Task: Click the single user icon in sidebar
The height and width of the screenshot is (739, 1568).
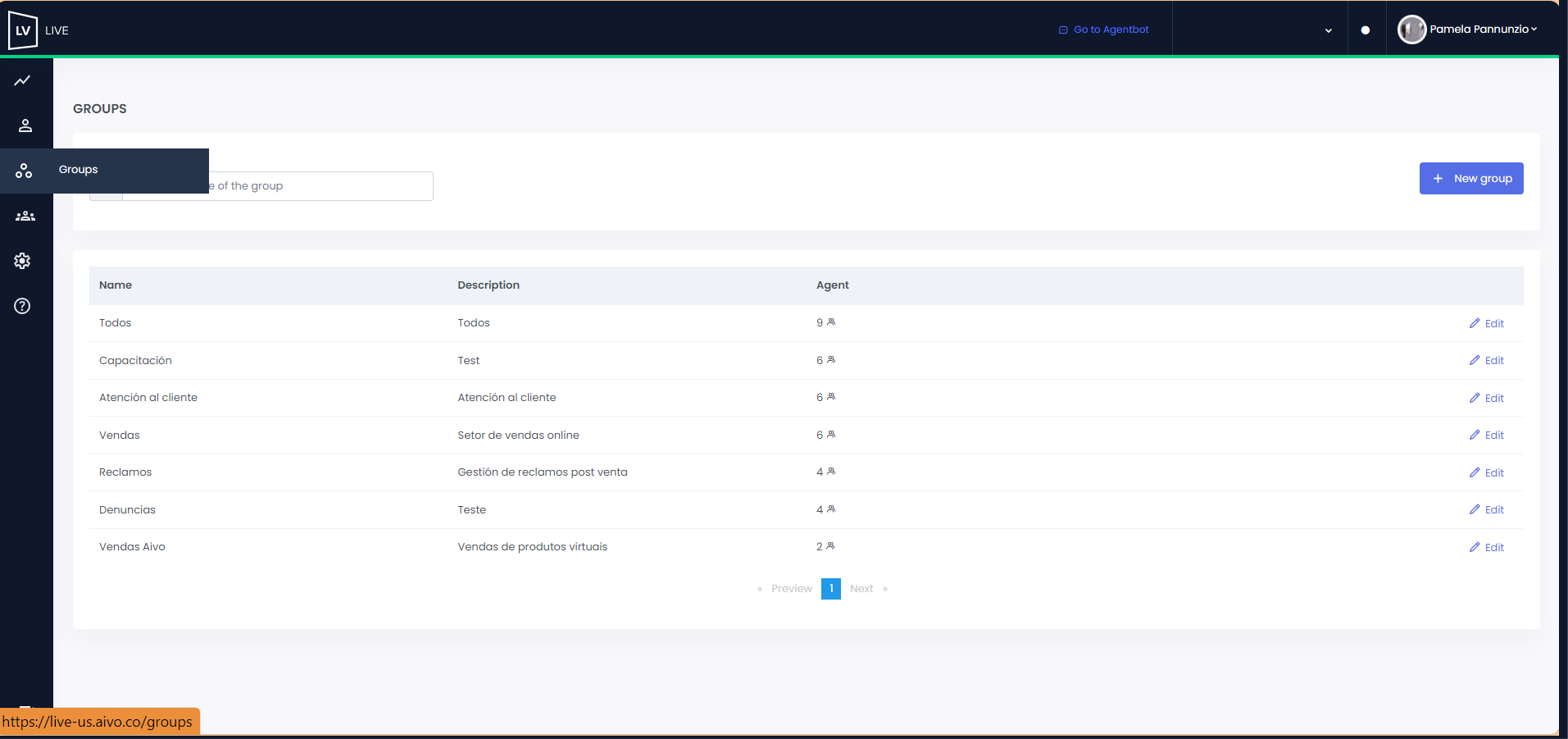Action: (25, 125)
